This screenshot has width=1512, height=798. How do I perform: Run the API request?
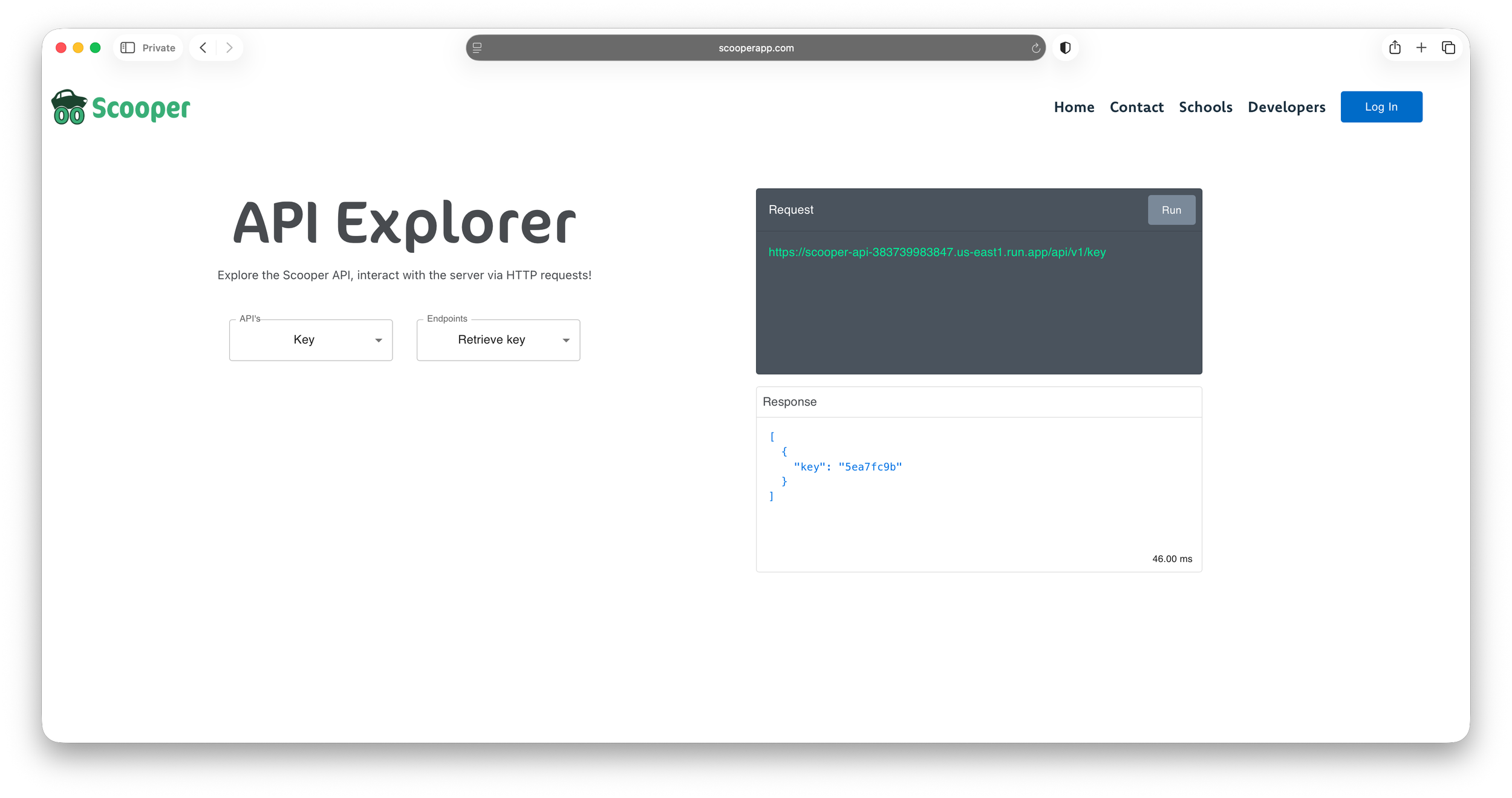[x=1171, y=210]
